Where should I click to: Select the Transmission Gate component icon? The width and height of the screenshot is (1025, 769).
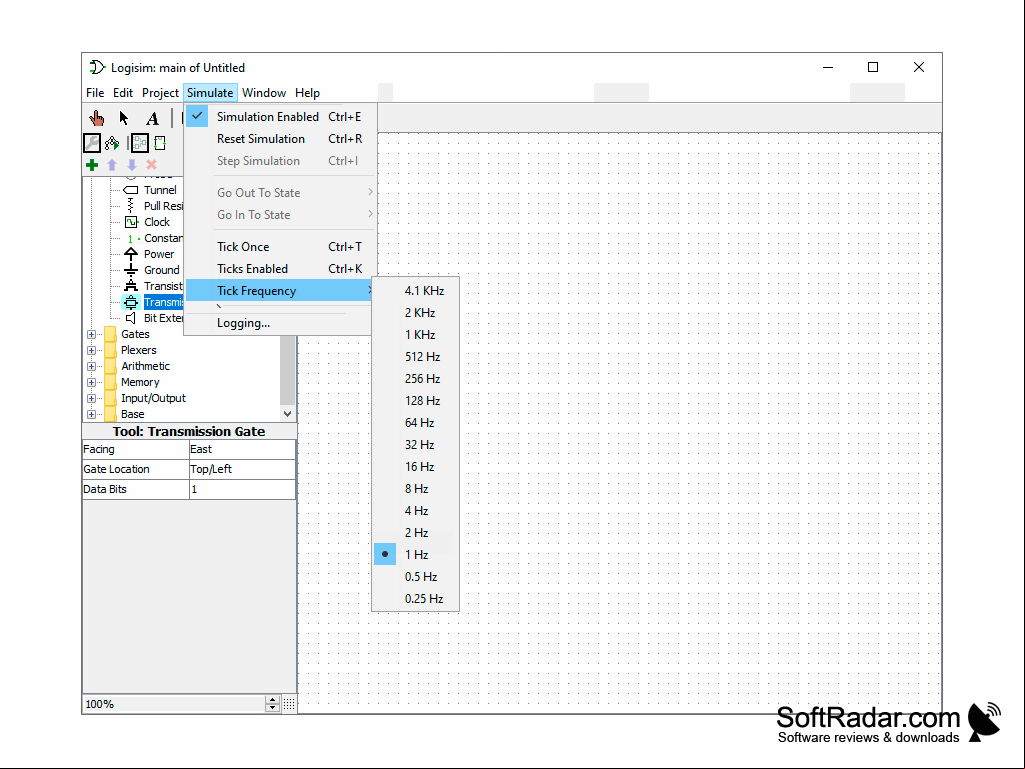point(131,302)
